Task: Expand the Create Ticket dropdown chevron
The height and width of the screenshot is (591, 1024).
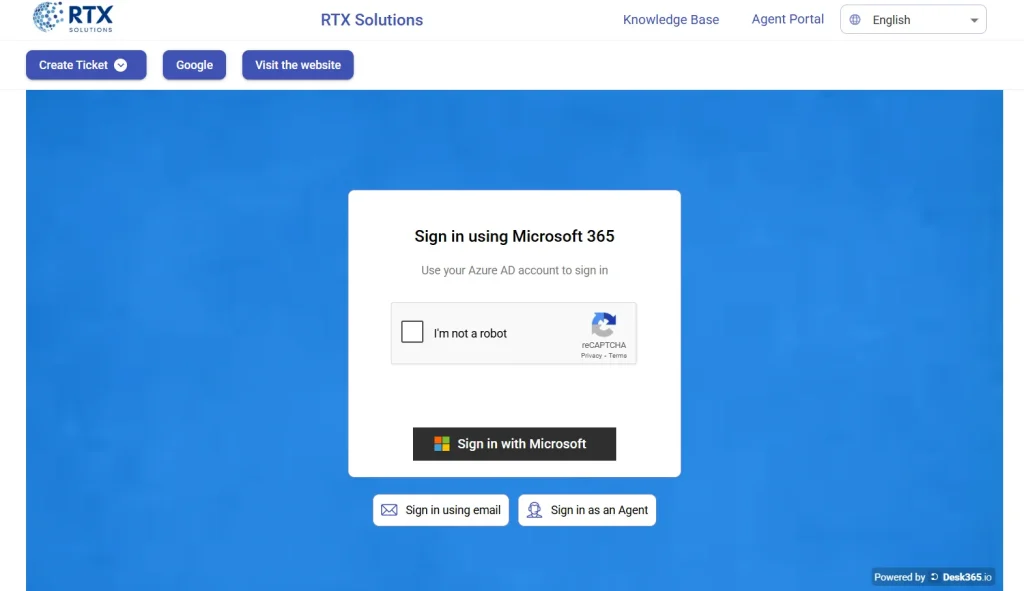Action: pyautogui.click(x=121, y=63)
